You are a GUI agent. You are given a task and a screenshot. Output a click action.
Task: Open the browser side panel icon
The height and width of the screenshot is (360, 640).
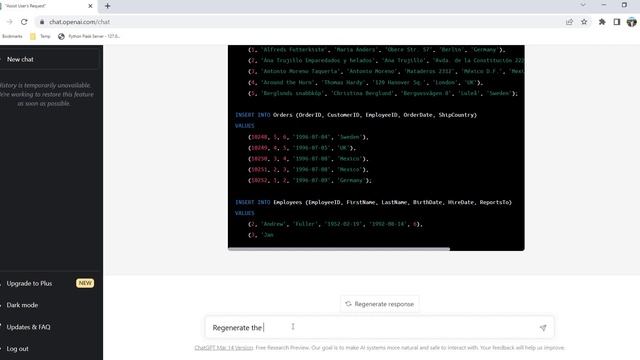pyautogui.click(x=617, y=22)
